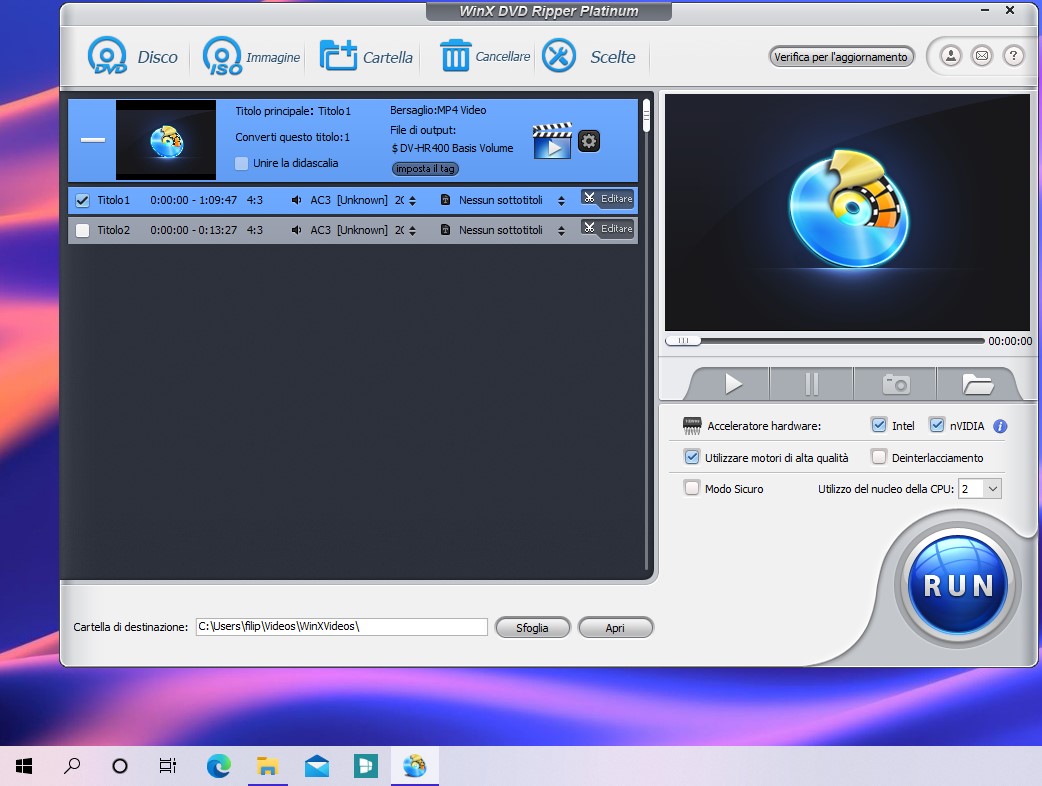The image size is (1042, 786).
Task: Open taskbar search
Action: (72, 766)
